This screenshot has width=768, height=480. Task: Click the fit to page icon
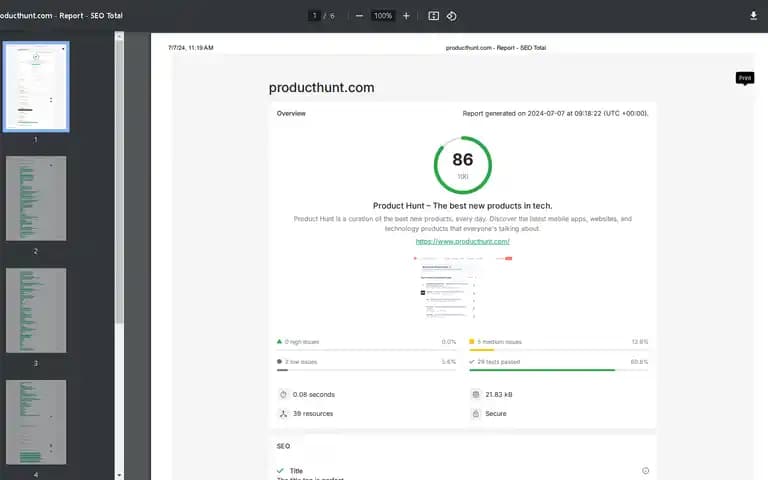click(433, 16)
